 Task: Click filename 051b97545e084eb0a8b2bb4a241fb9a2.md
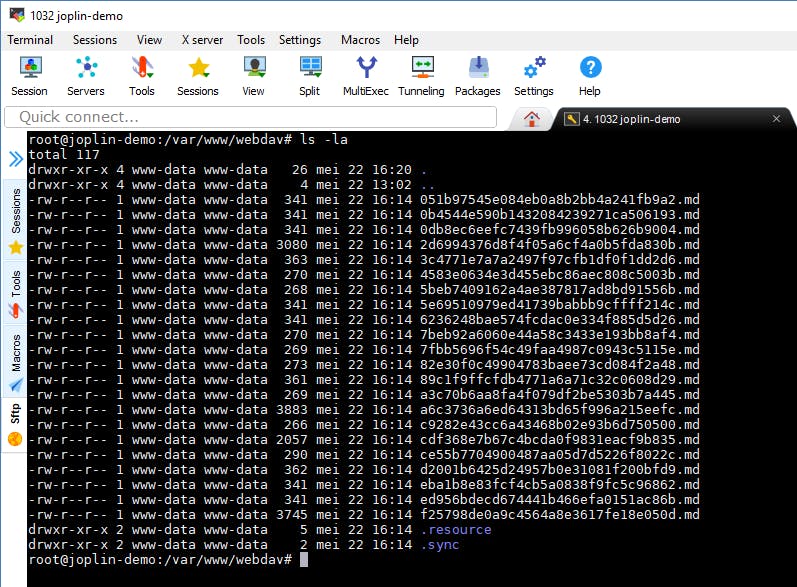tap(560, 199)
